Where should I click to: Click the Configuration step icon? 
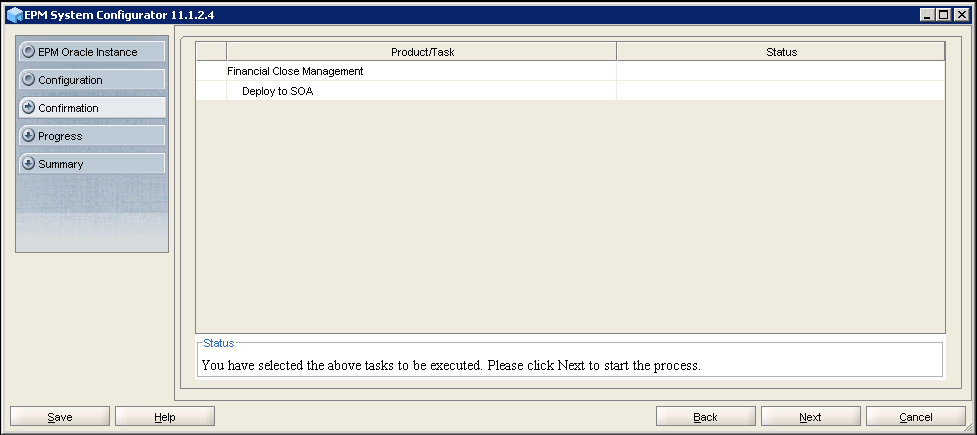(x=29, y=79)
